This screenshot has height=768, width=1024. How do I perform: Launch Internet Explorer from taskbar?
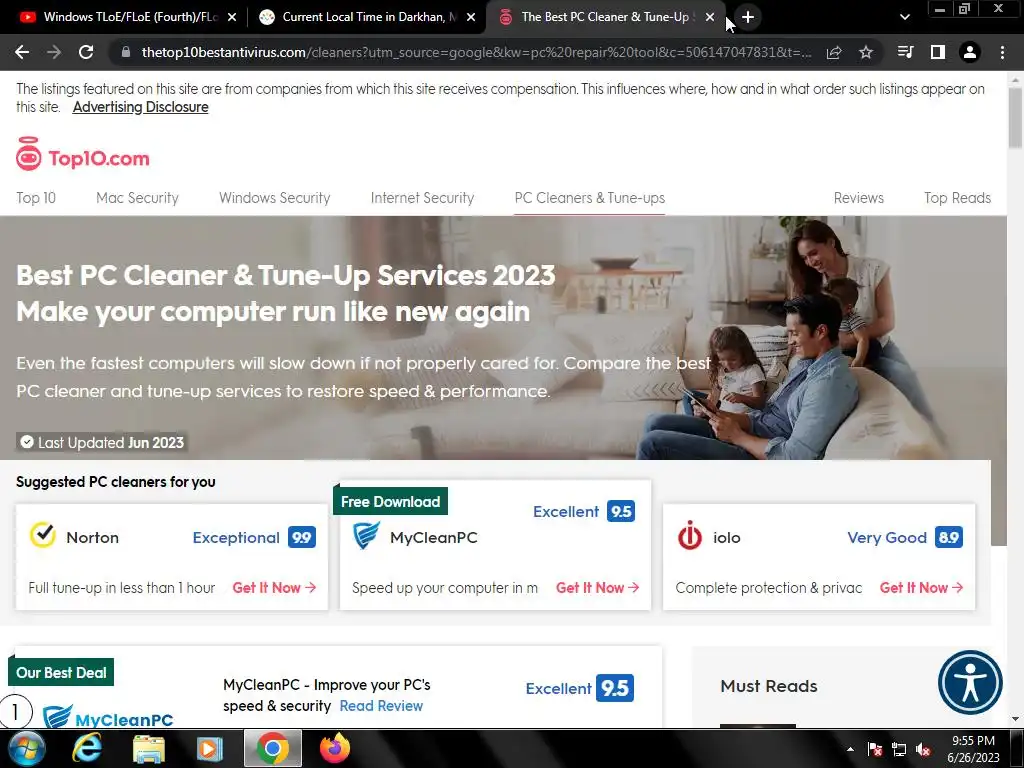(87, 748)
